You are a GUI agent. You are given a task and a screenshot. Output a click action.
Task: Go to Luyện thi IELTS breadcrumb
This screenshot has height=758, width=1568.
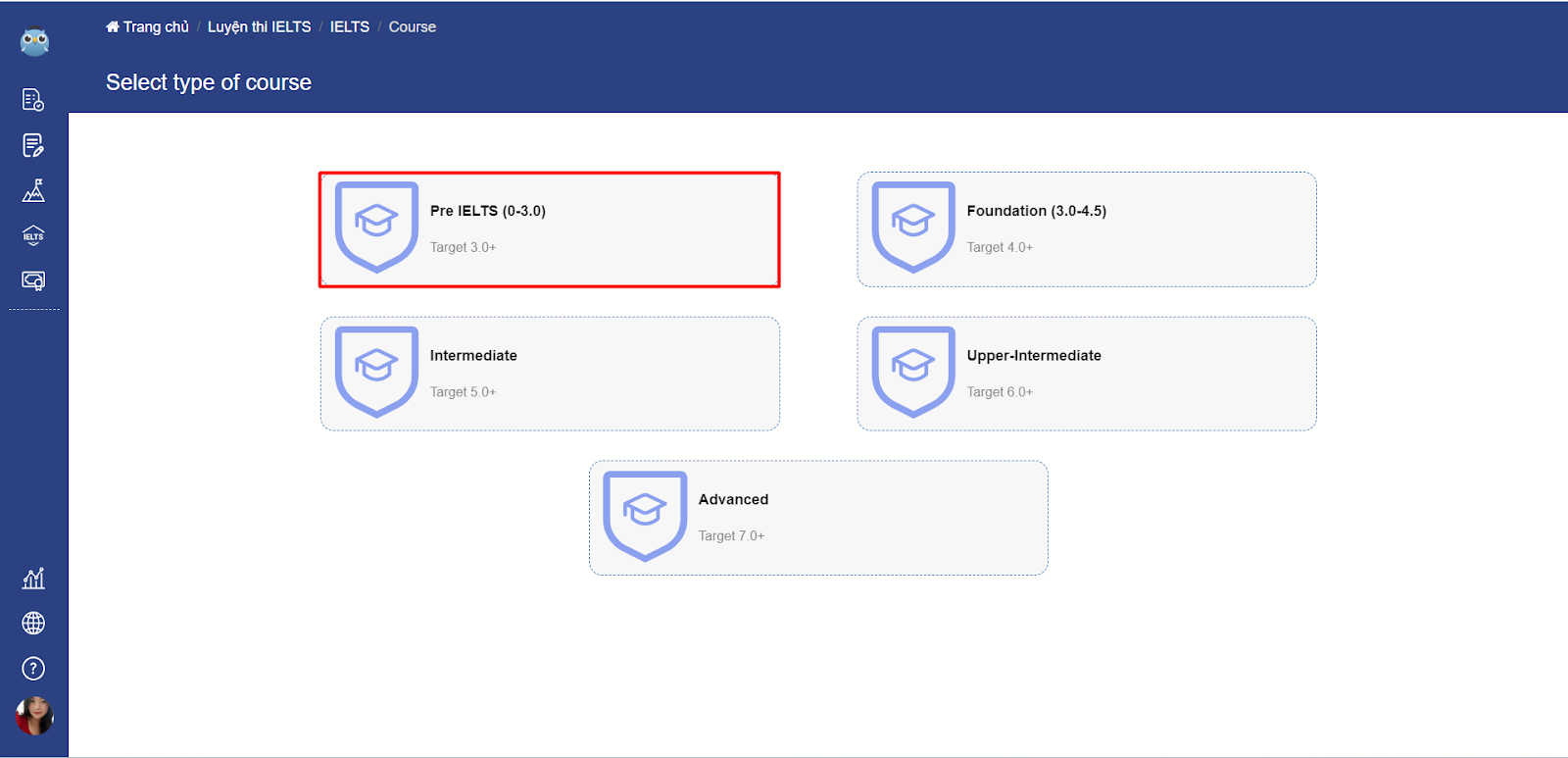259,26
